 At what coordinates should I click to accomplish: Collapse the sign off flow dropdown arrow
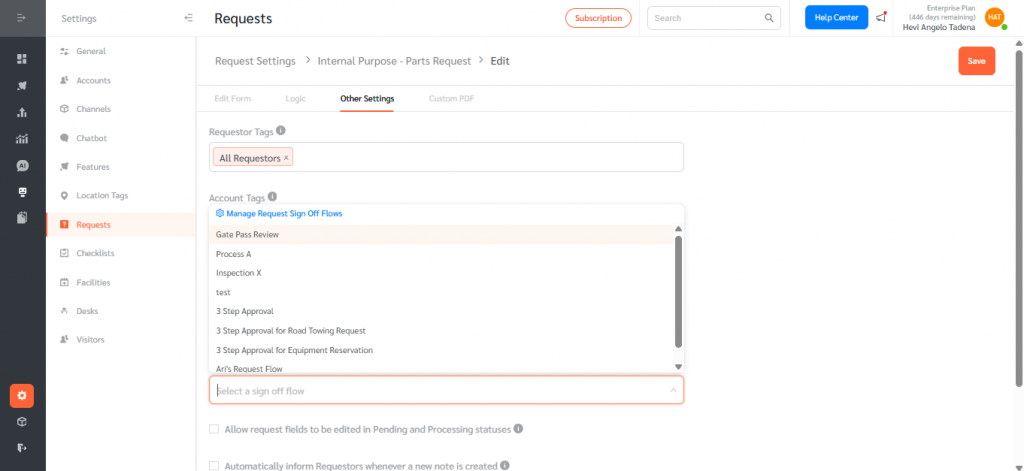point(673,390)
